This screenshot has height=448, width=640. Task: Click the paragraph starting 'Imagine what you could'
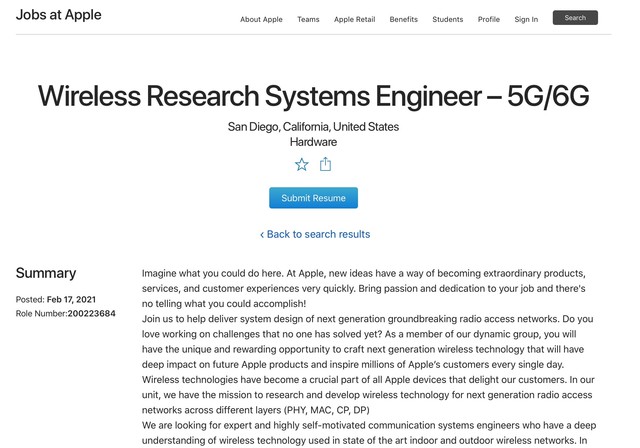tap(364, 288)
